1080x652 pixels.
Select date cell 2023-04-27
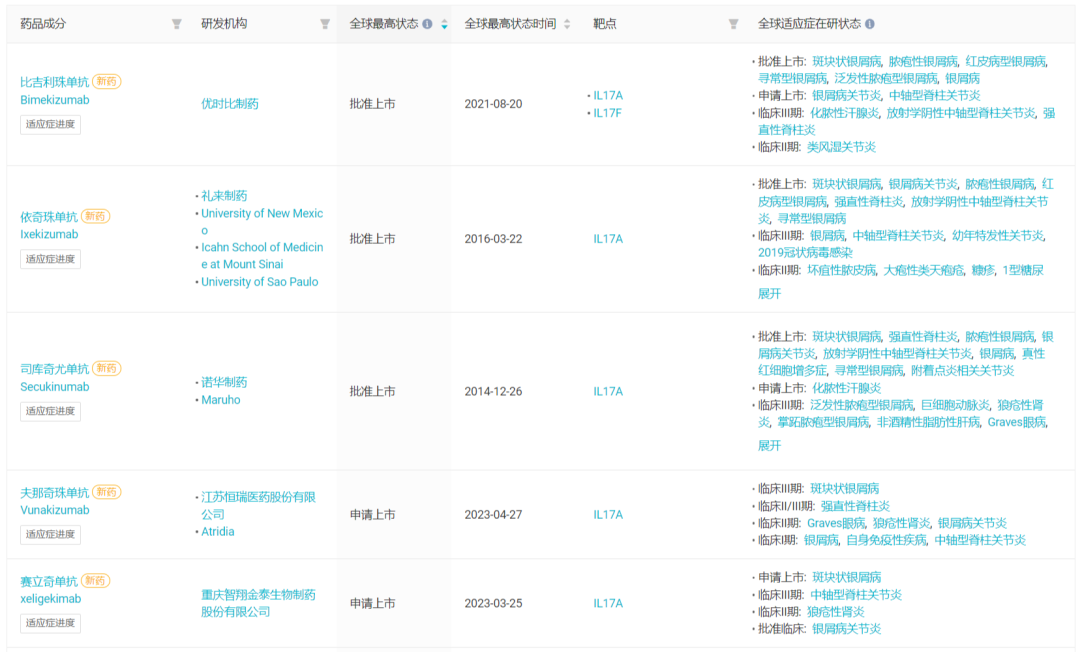493,514
